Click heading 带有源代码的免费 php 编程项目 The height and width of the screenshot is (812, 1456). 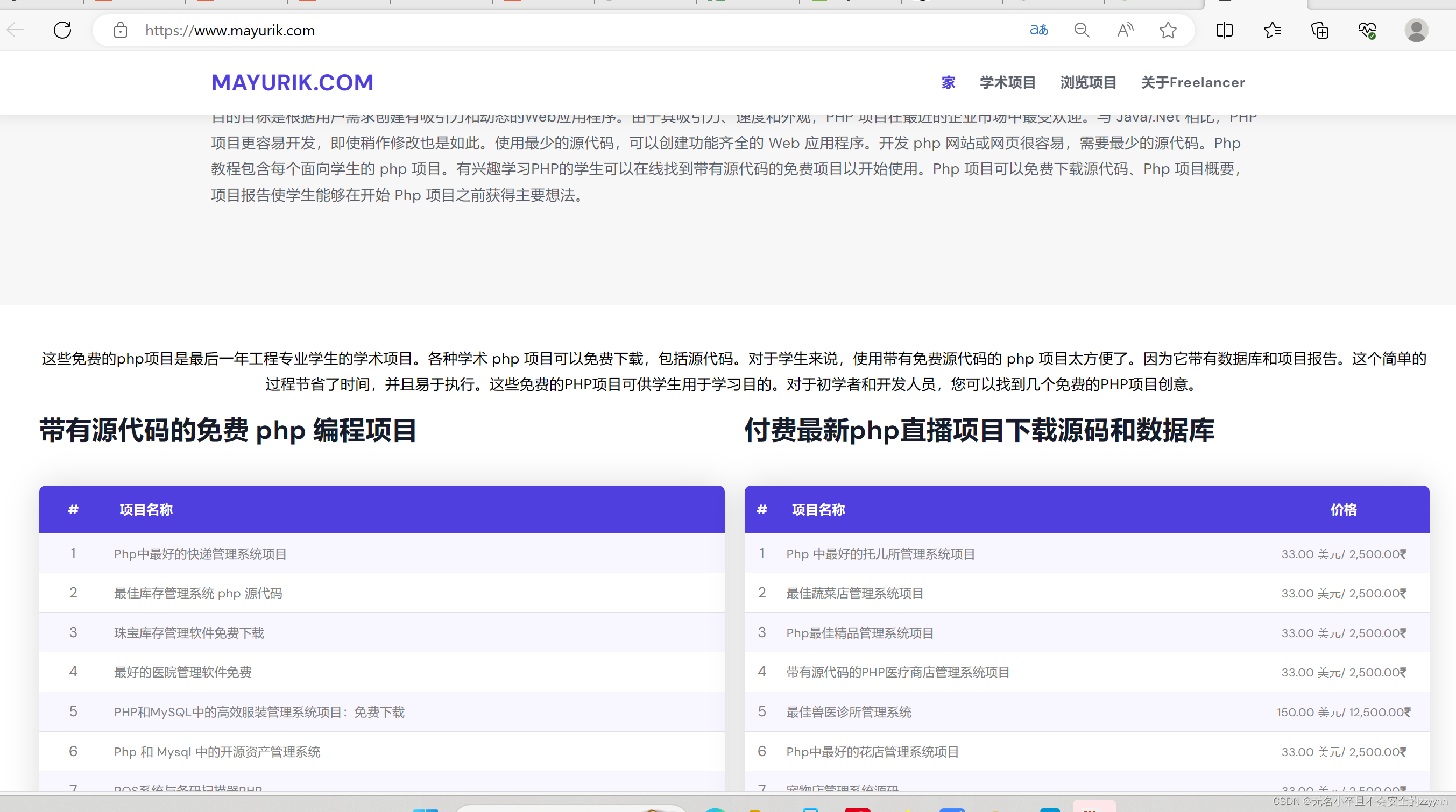tap(228, 431)
